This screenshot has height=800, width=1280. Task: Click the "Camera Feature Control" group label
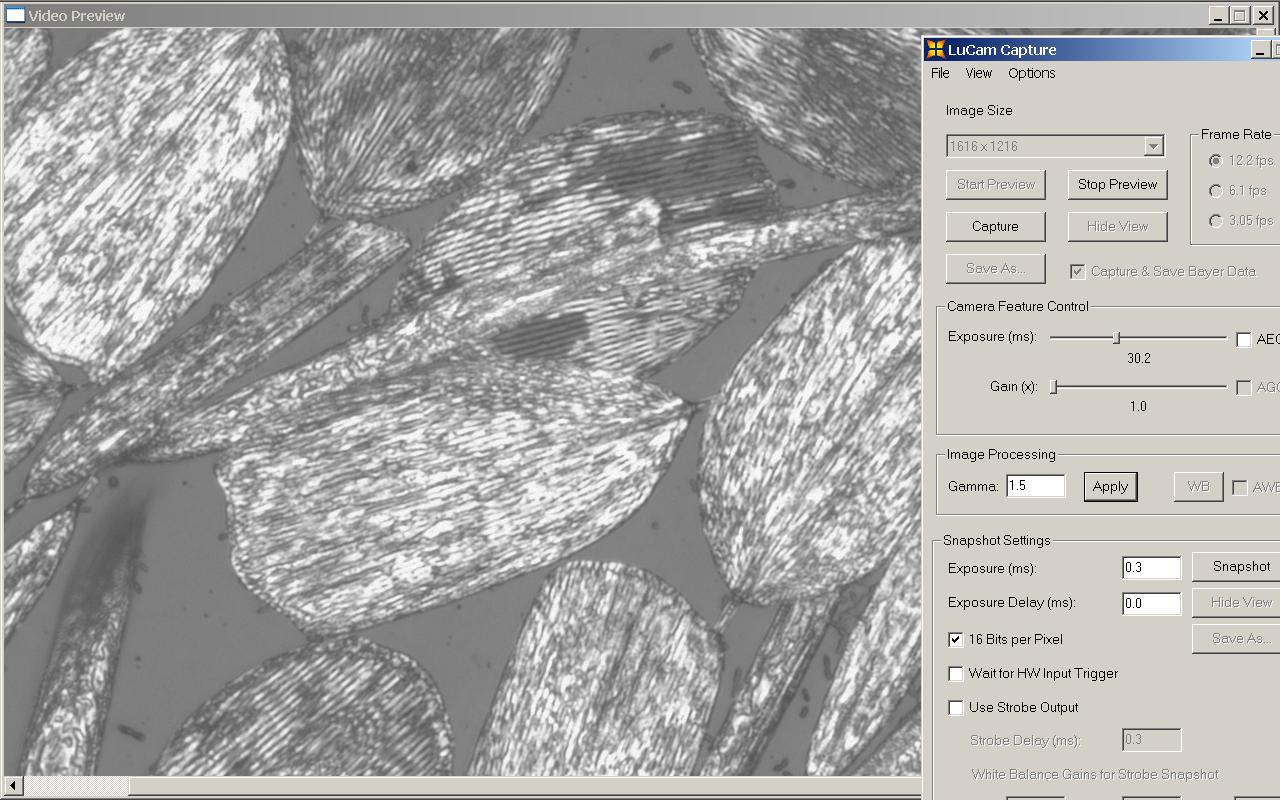tap(1018, 306)
